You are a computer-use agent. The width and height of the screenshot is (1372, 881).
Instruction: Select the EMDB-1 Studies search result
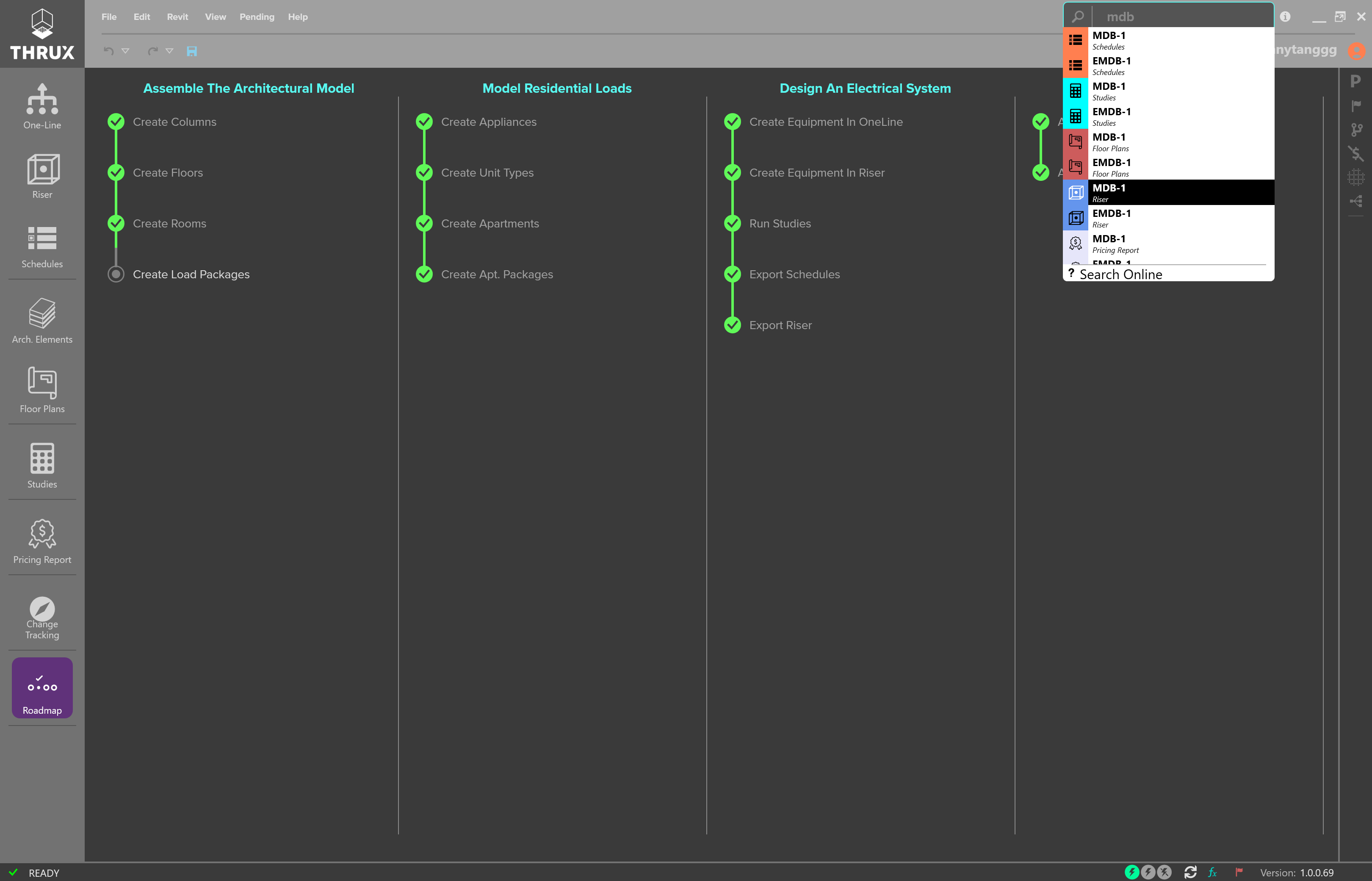[1168, 116]
